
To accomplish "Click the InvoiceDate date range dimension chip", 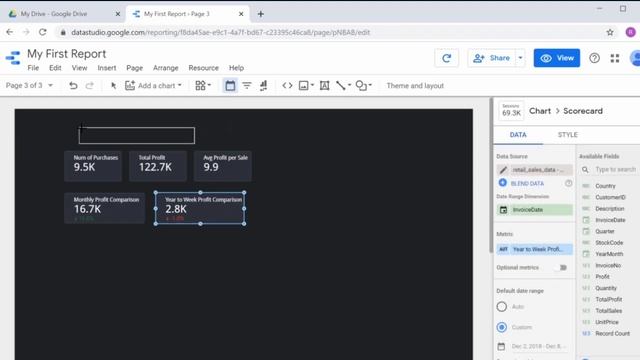I will 534,209.
